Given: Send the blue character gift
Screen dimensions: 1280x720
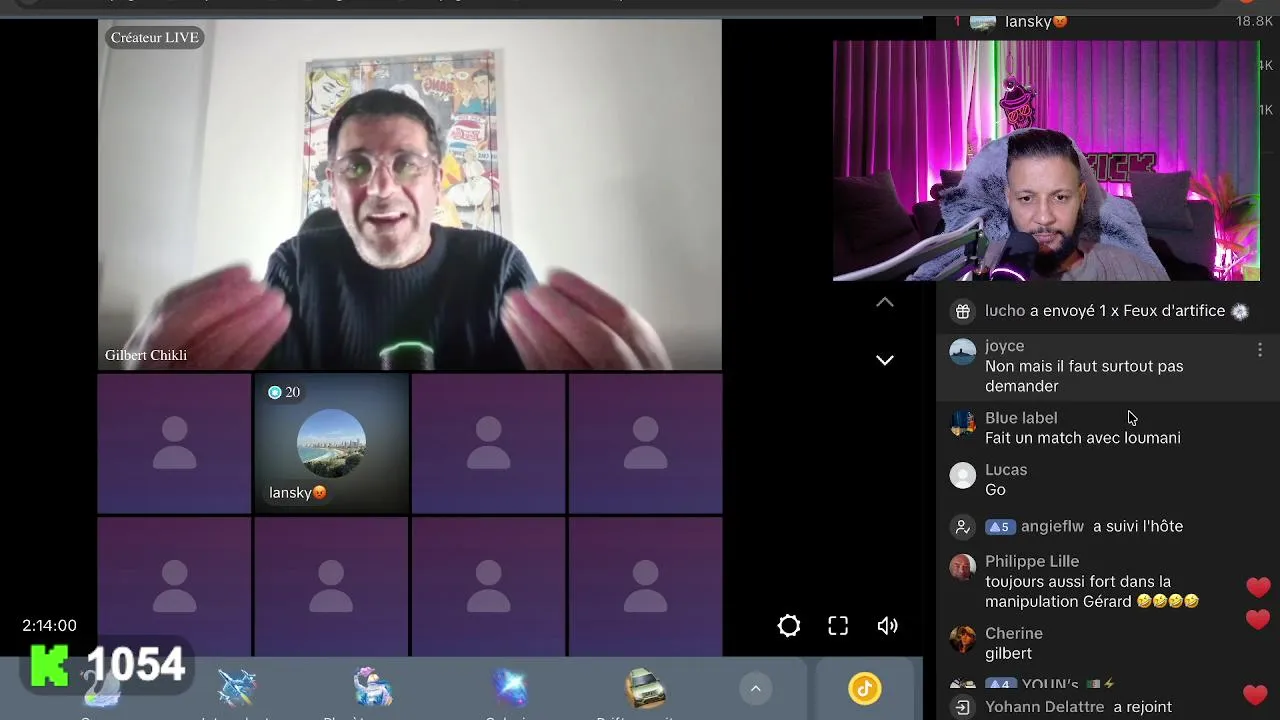Looking at the screenshot, I should click(373, 688).
